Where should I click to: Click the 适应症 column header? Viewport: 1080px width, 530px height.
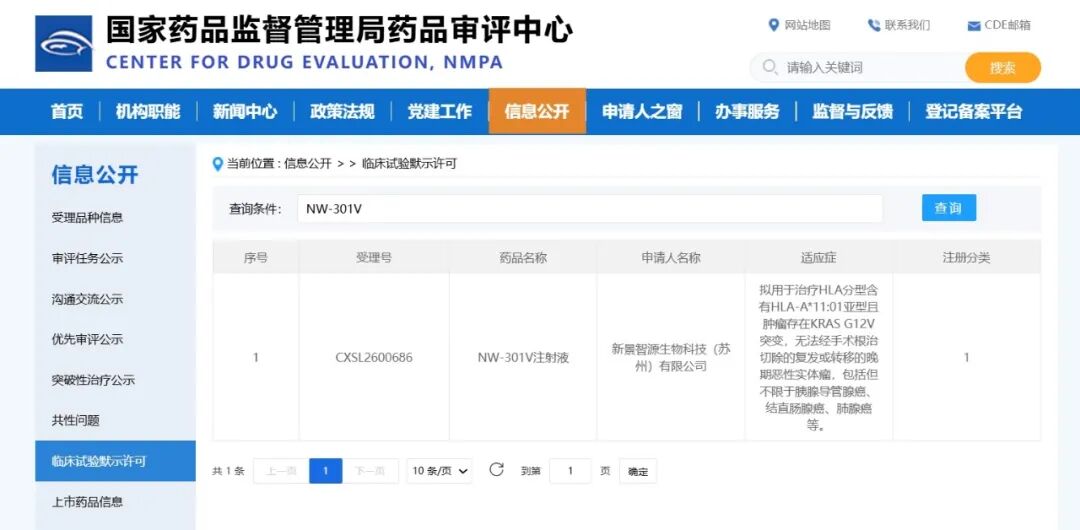coord(819,258)
